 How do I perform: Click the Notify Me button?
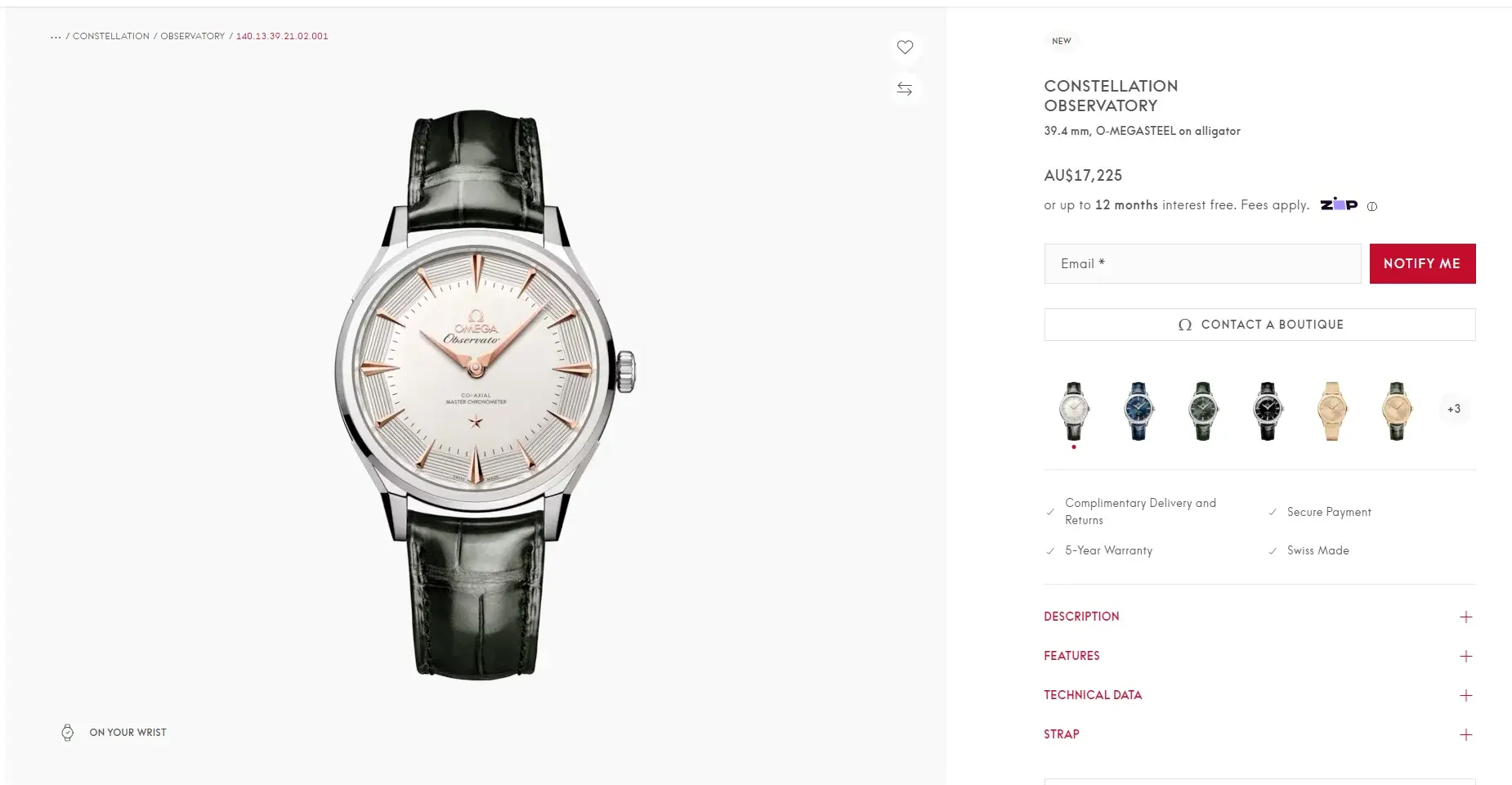[x=1422, y=263]
